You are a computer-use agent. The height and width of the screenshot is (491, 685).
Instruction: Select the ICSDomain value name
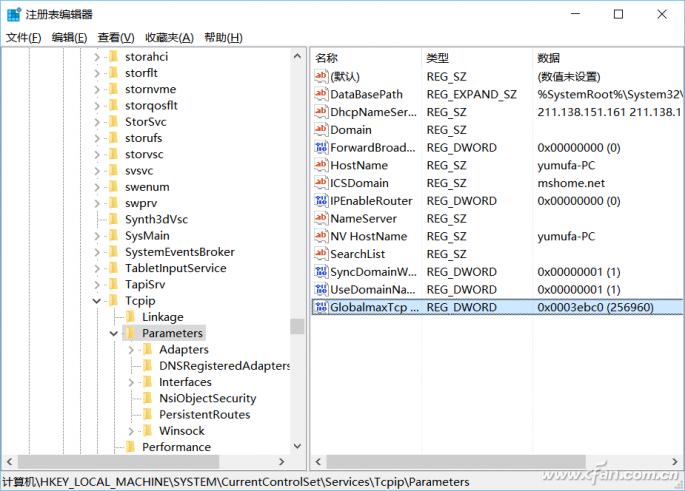coord(359,183)
